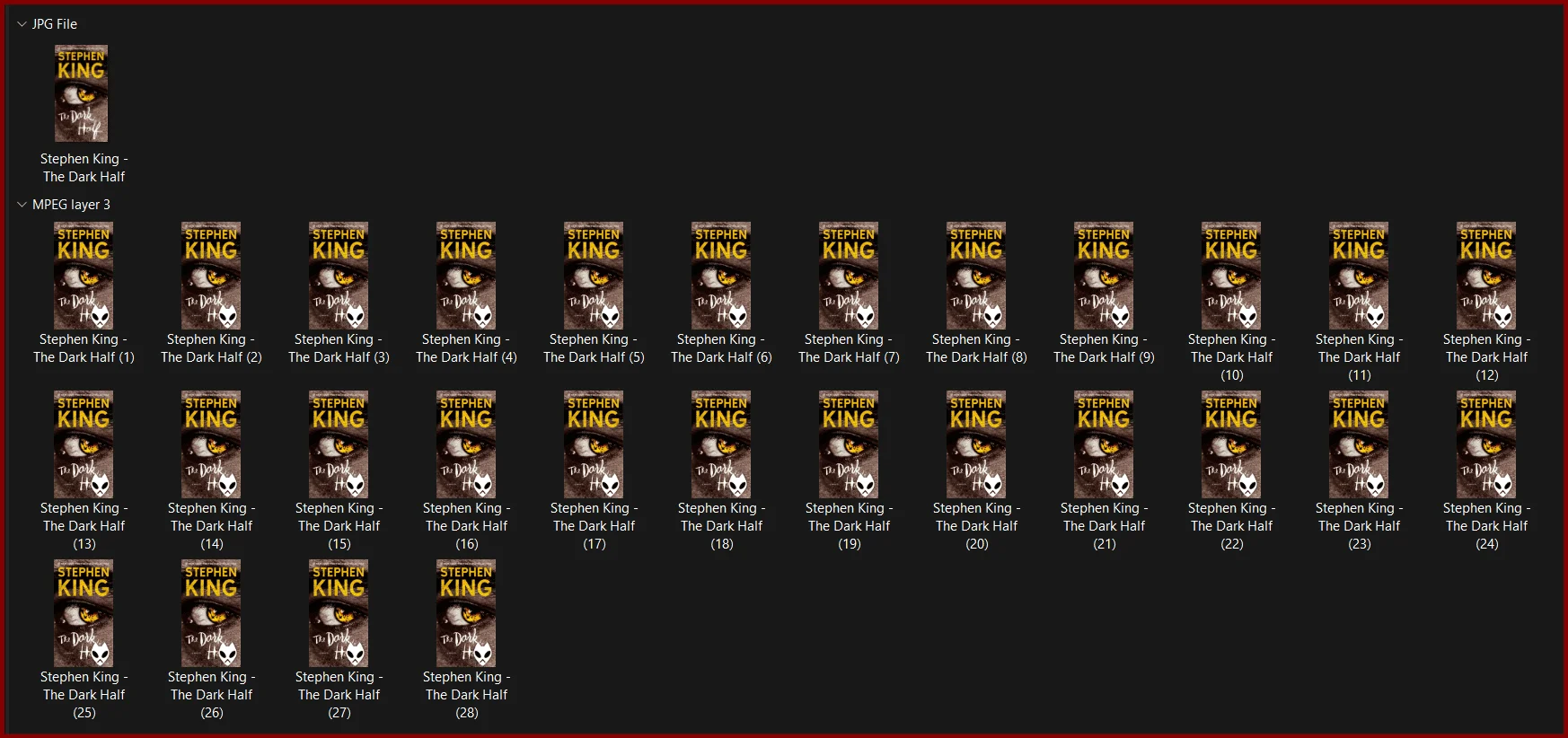Screen dimensions: 1568x738
Task: Choose The Dark Half (22) audio file icon
Action: (1231, 444)
